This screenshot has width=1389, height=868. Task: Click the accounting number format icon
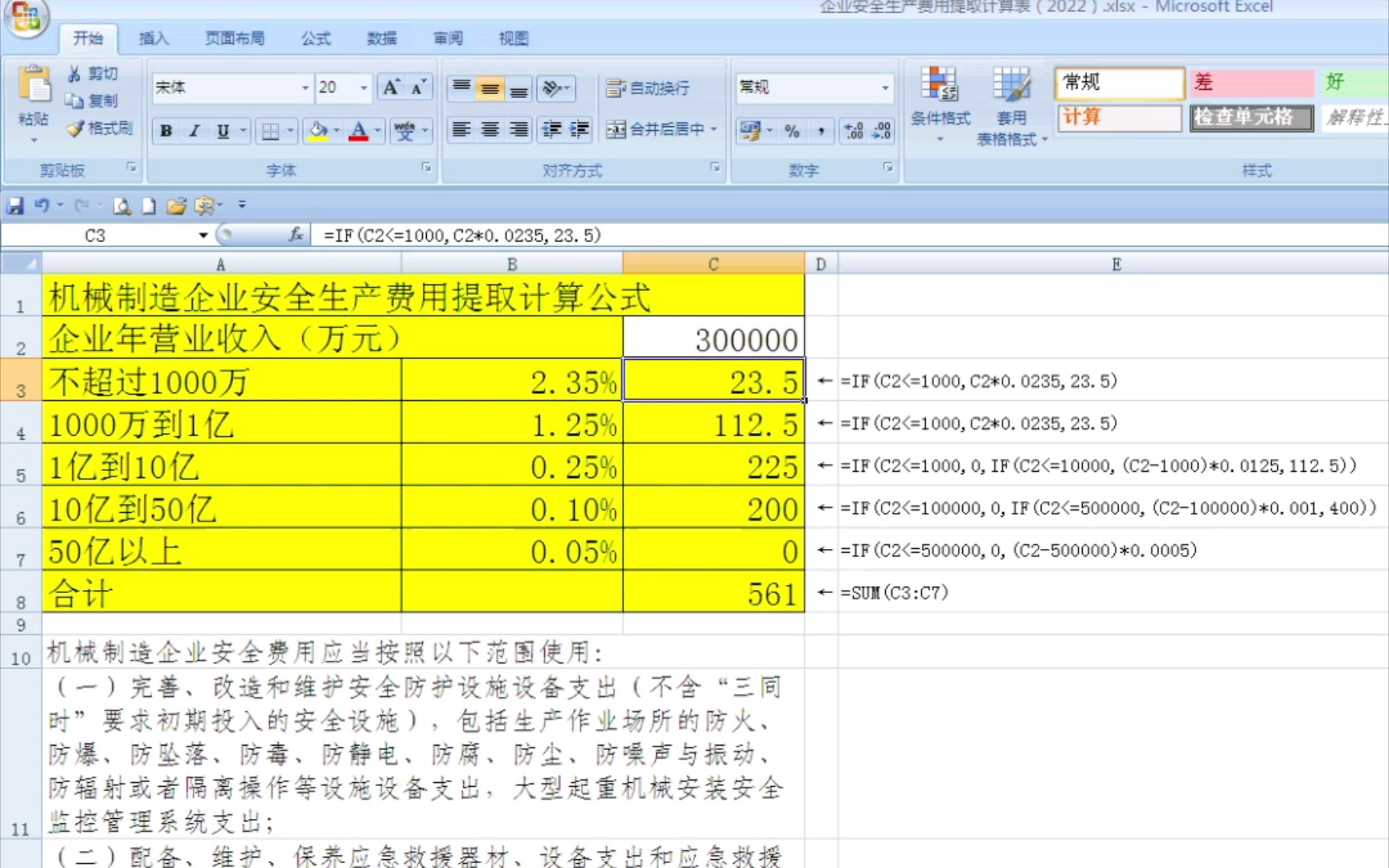pyautogui.click(x=751, y=130)
